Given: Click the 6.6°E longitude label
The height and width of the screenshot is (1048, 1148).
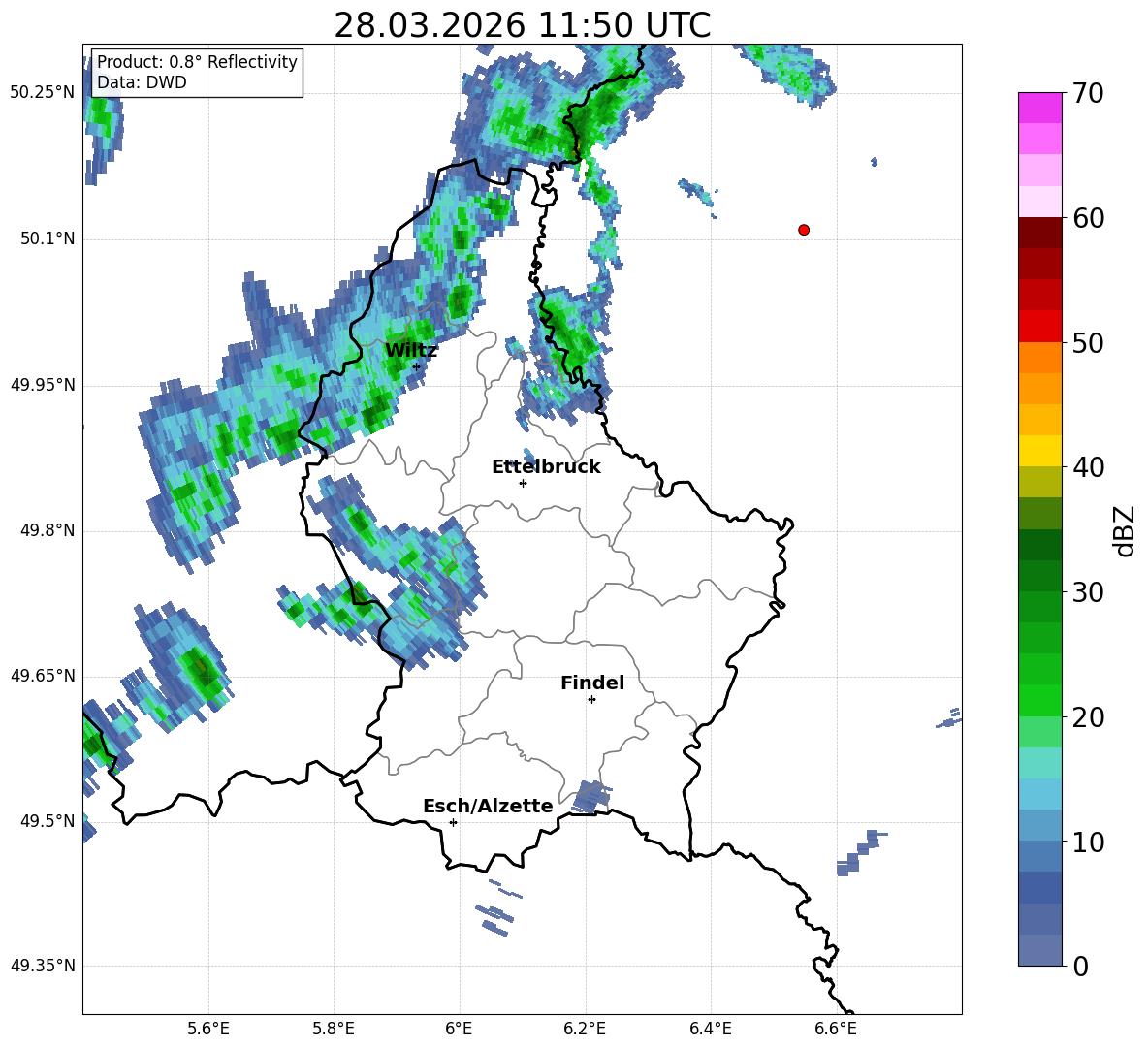Looking at the screenshot, I should (836, 1029).
